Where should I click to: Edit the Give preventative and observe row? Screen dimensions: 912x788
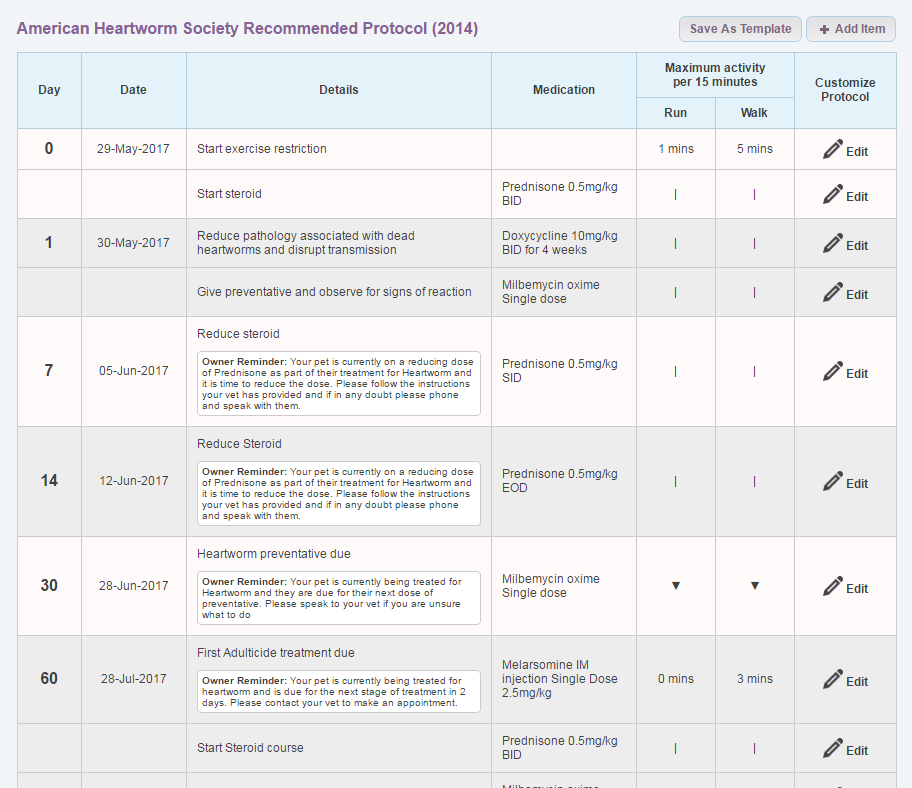coord(844,293)
